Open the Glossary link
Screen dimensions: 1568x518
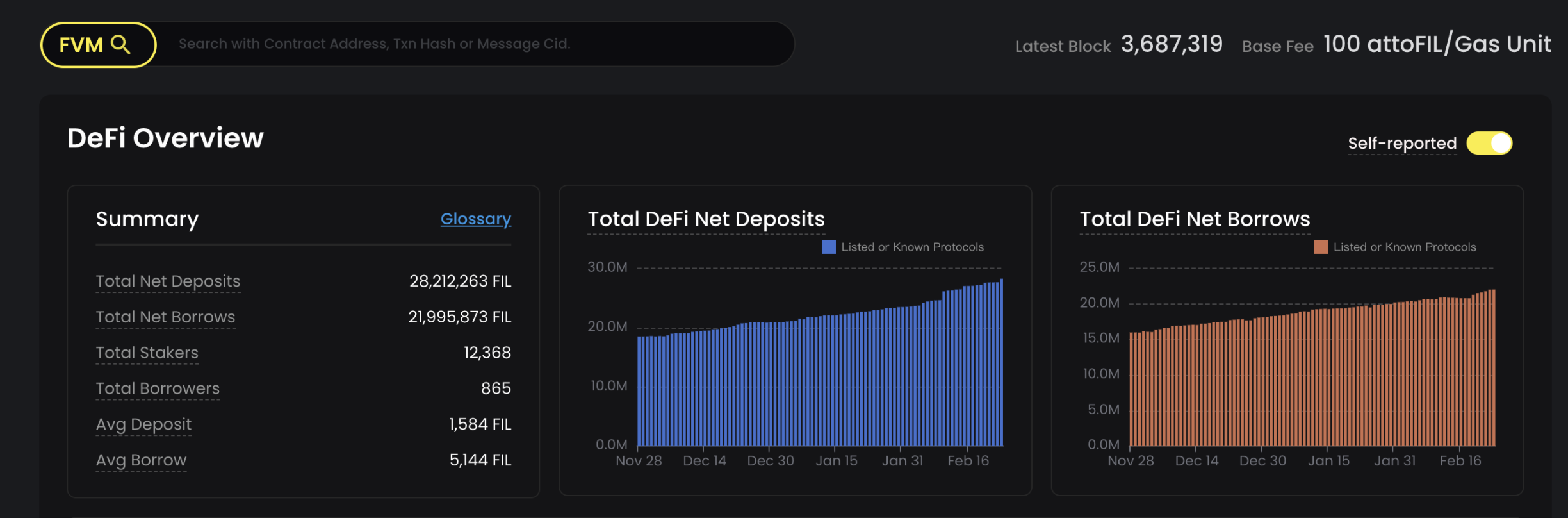(475, 219)
